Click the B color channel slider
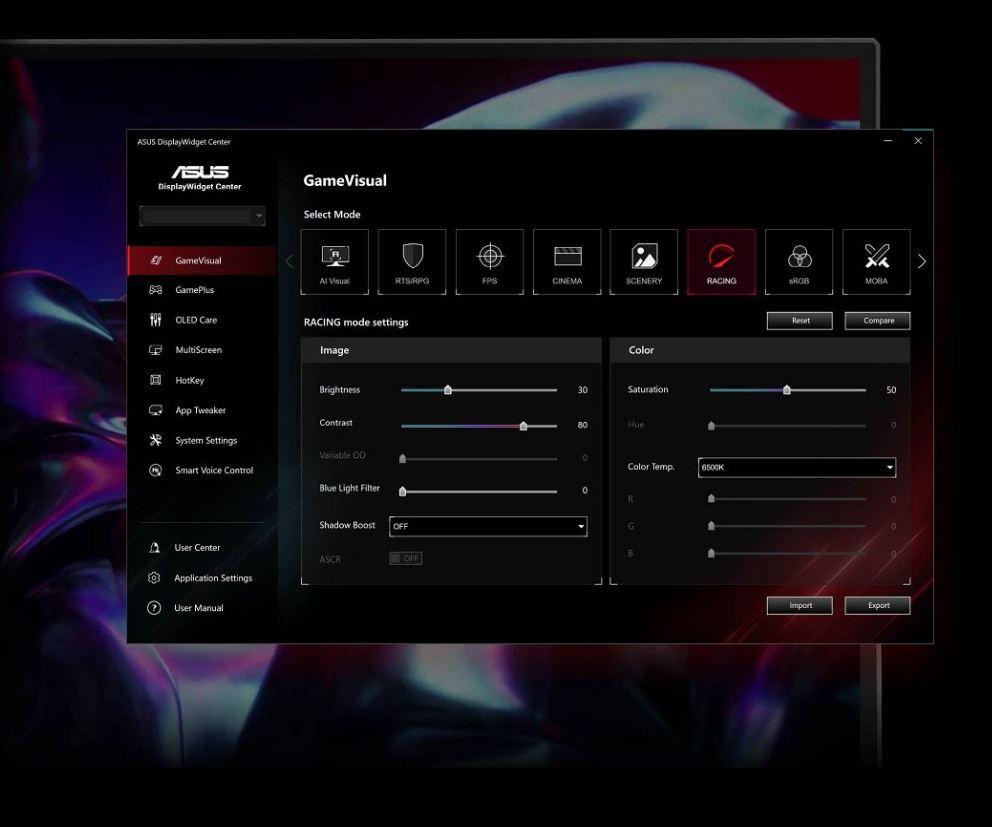Image resolution: width=992 pixels, height=827 pixels. 788,553
